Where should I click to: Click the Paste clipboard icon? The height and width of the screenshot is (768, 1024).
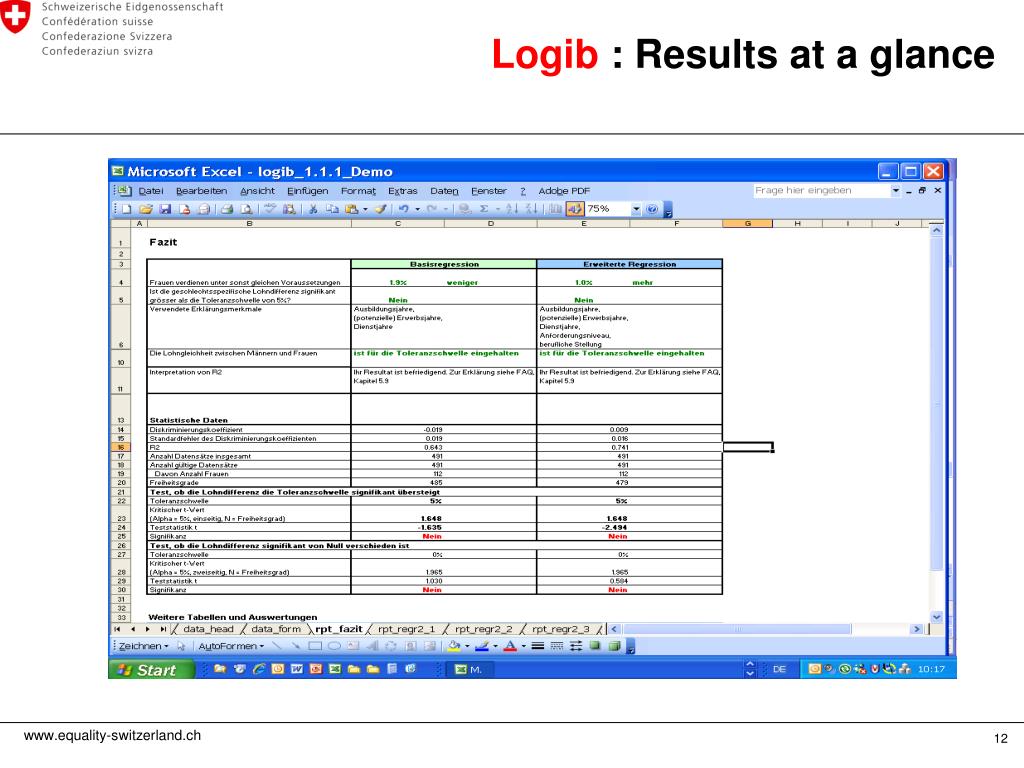click(x=351, y=209)
